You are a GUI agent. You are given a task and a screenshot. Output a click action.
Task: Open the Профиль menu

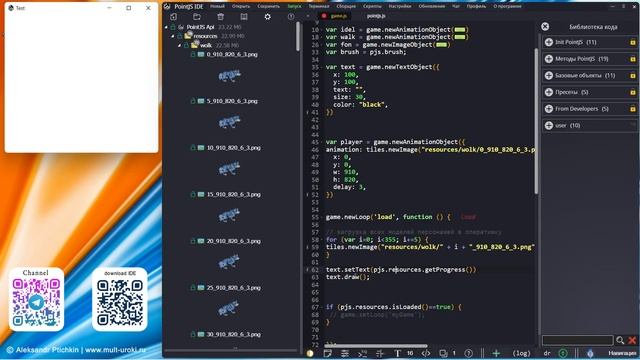pos(476,6)
